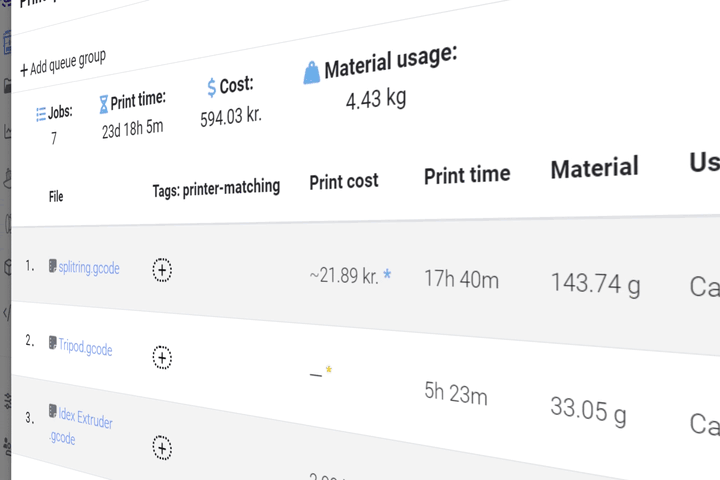Click the Material usage weight icon
This screenshot has height=480, width=720.
pos(311,73)
